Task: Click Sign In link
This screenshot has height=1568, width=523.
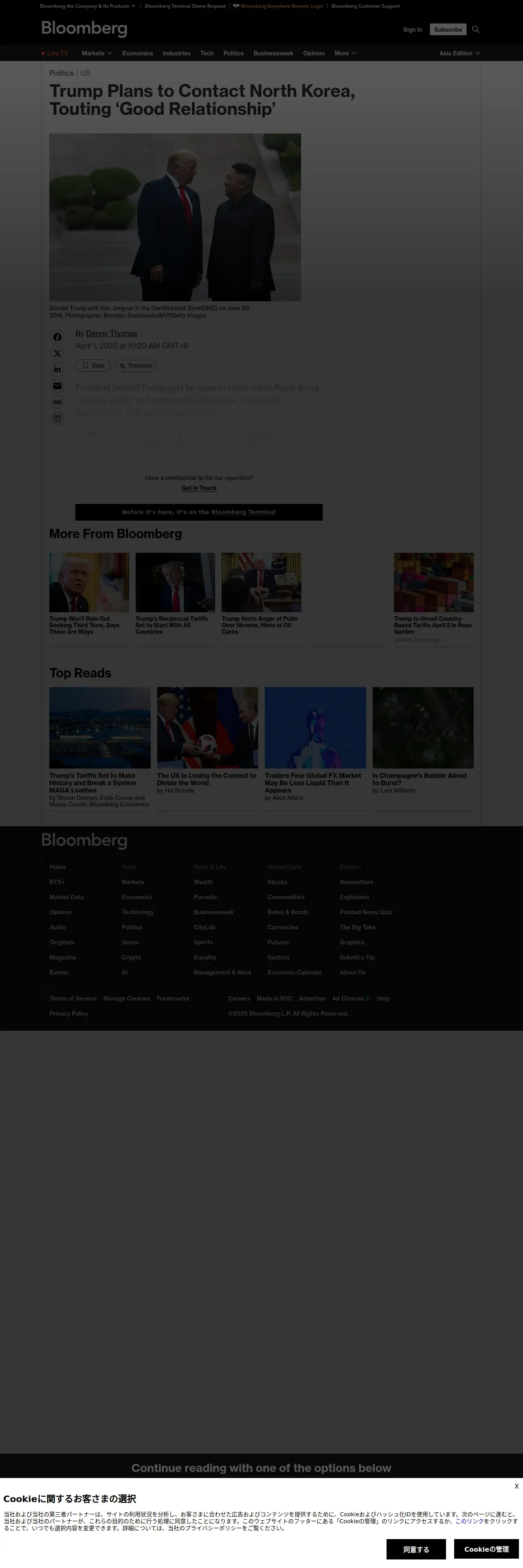Action: coord(412,29)
